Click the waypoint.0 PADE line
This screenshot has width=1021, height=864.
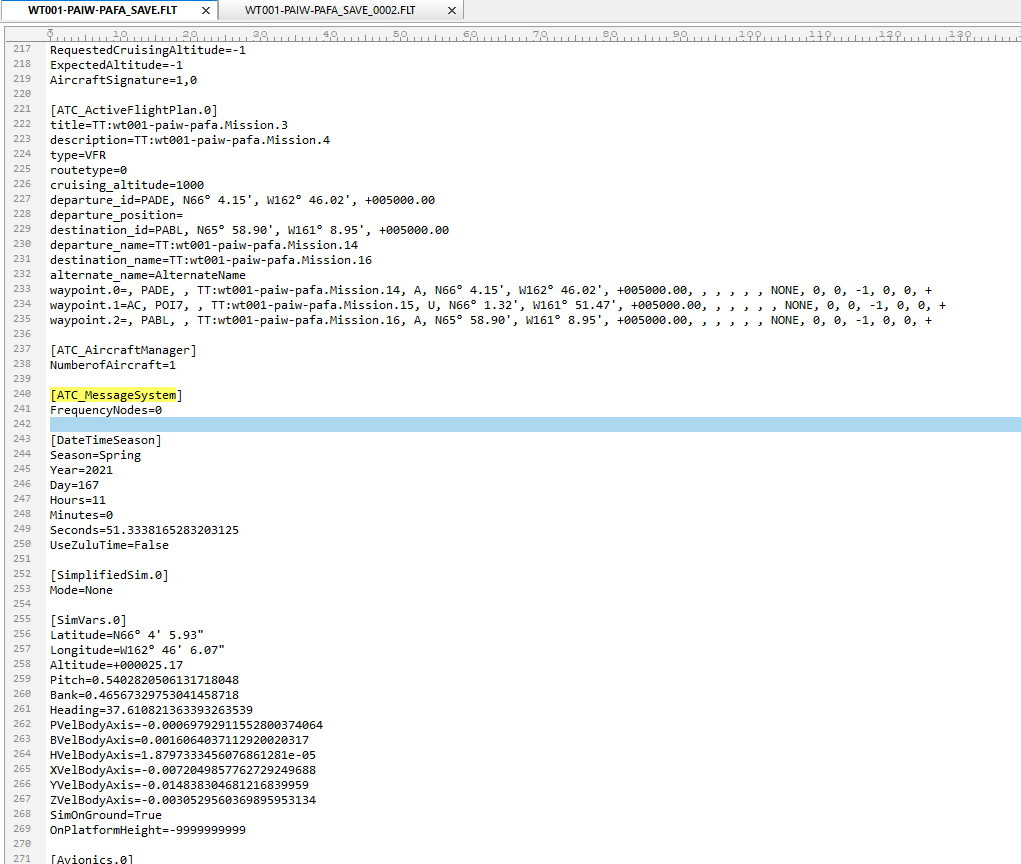pos(491,290)
